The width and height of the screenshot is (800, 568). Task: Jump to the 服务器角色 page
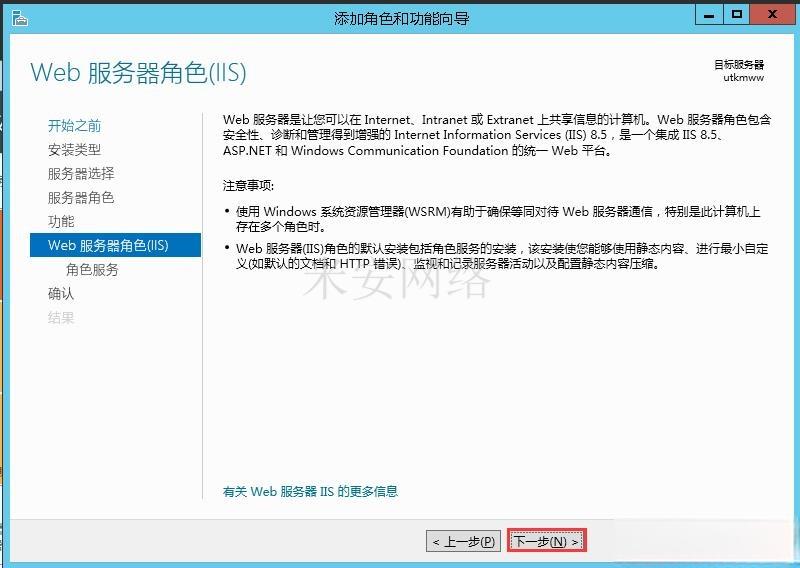click(x=80, y=198)
